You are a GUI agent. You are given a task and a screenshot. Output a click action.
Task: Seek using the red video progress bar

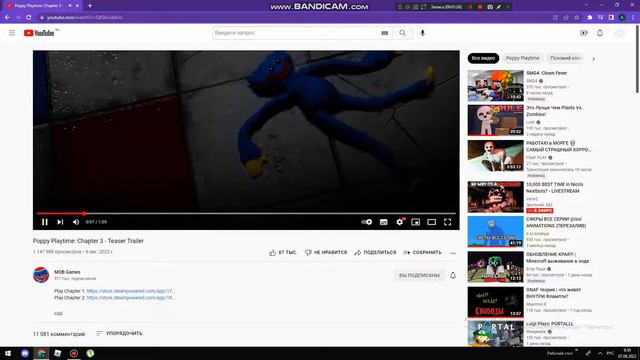tap(246, 213)
